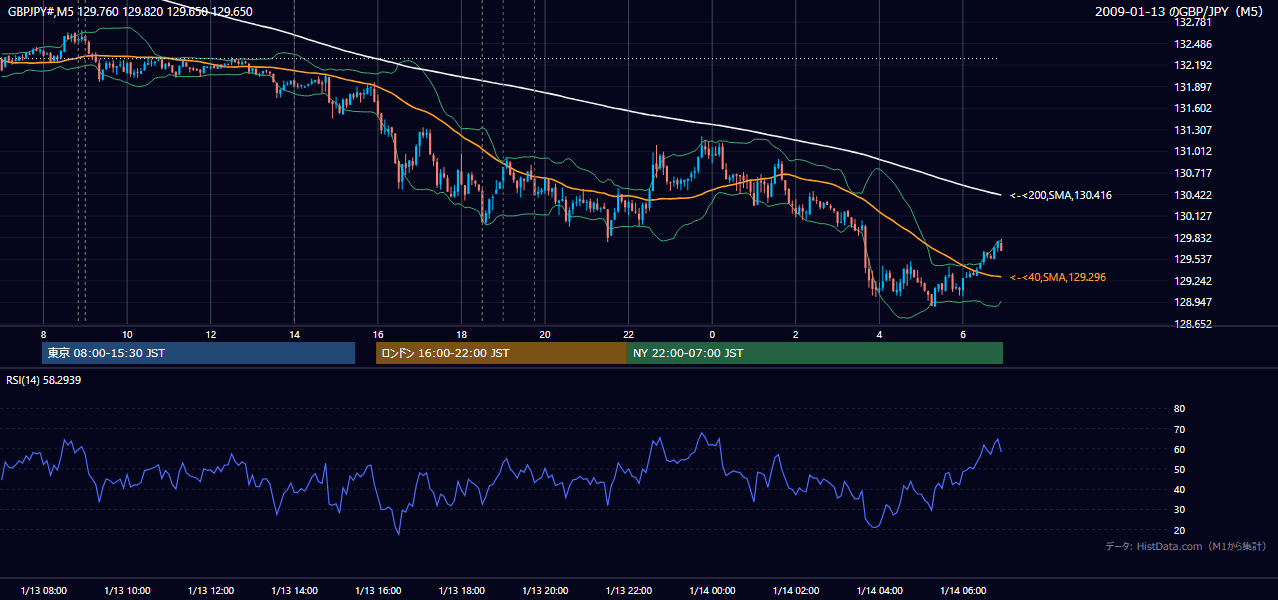
Task: Select the 200 SMA value label 130.416
Action: coord(1061,196)
